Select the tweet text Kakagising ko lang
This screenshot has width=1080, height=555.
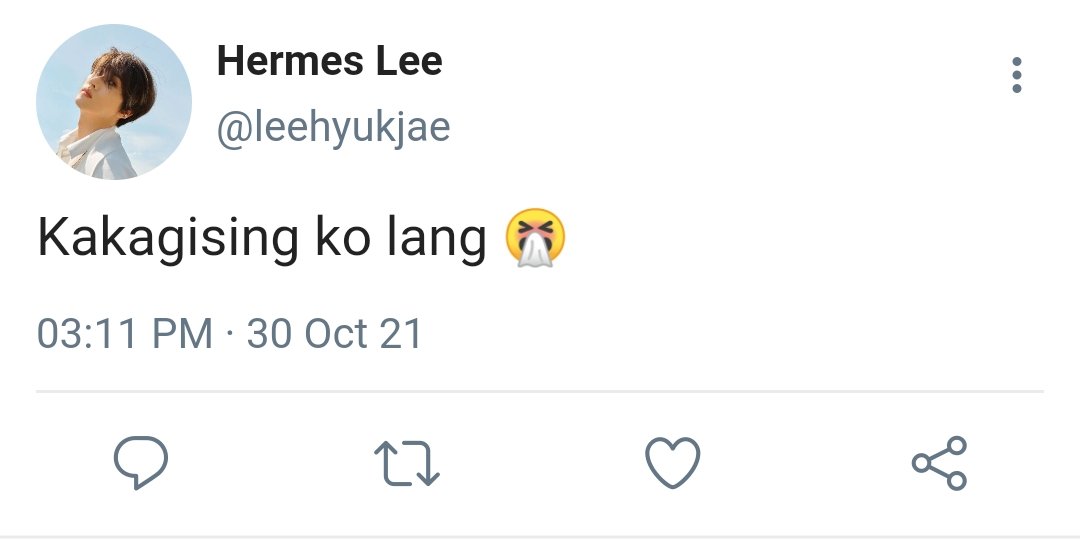click(262, 238)
